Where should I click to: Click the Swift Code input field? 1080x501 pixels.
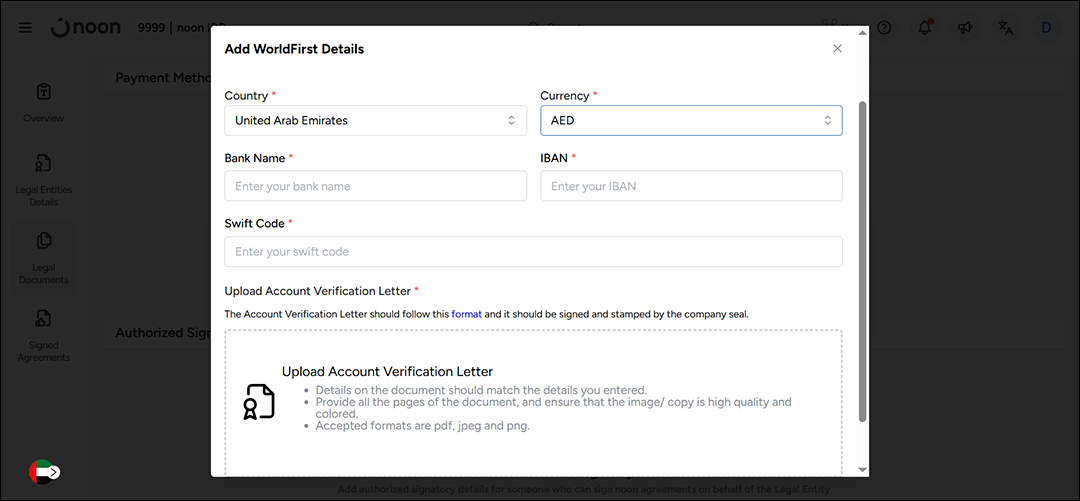pyautogui.click(x=533, y=252)
